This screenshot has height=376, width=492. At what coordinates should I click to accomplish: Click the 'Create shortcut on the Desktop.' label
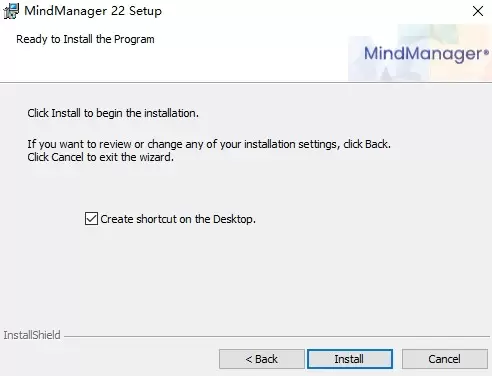[178, 219]
